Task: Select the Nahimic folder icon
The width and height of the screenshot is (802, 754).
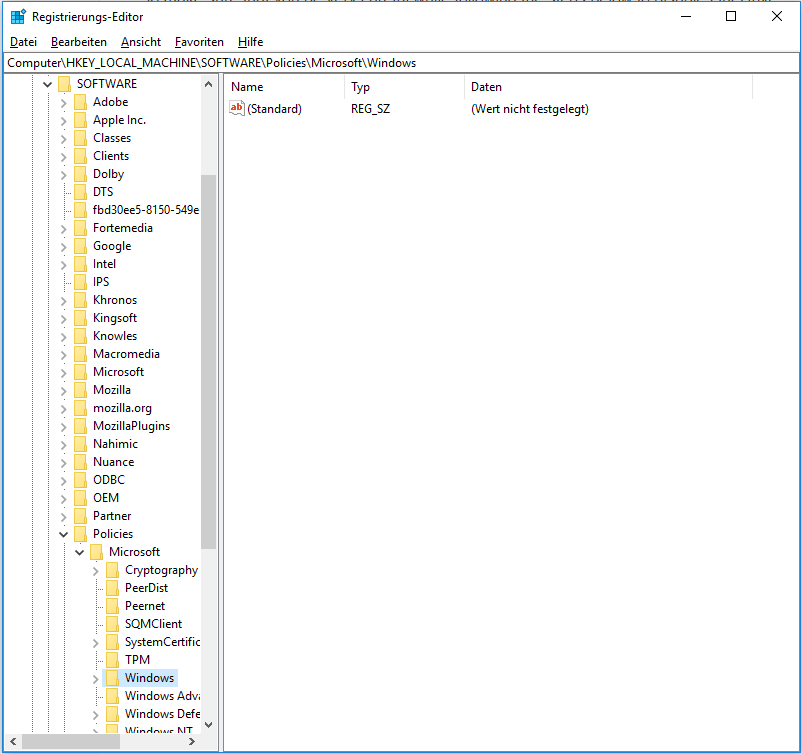Action: (80, 444)
